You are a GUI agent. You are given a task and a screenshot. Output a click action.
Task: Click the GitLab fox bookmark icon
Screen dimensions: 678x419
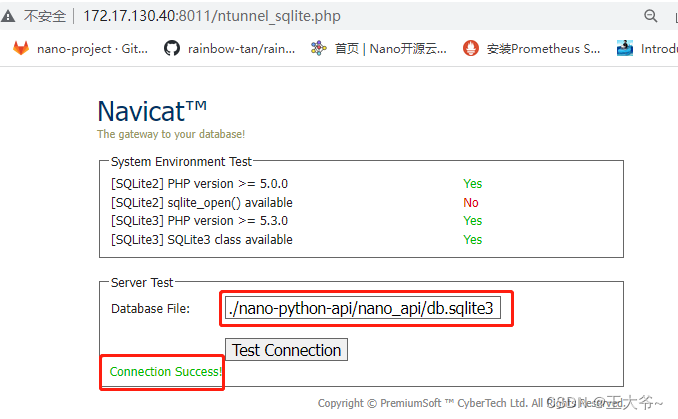point(21,48)
